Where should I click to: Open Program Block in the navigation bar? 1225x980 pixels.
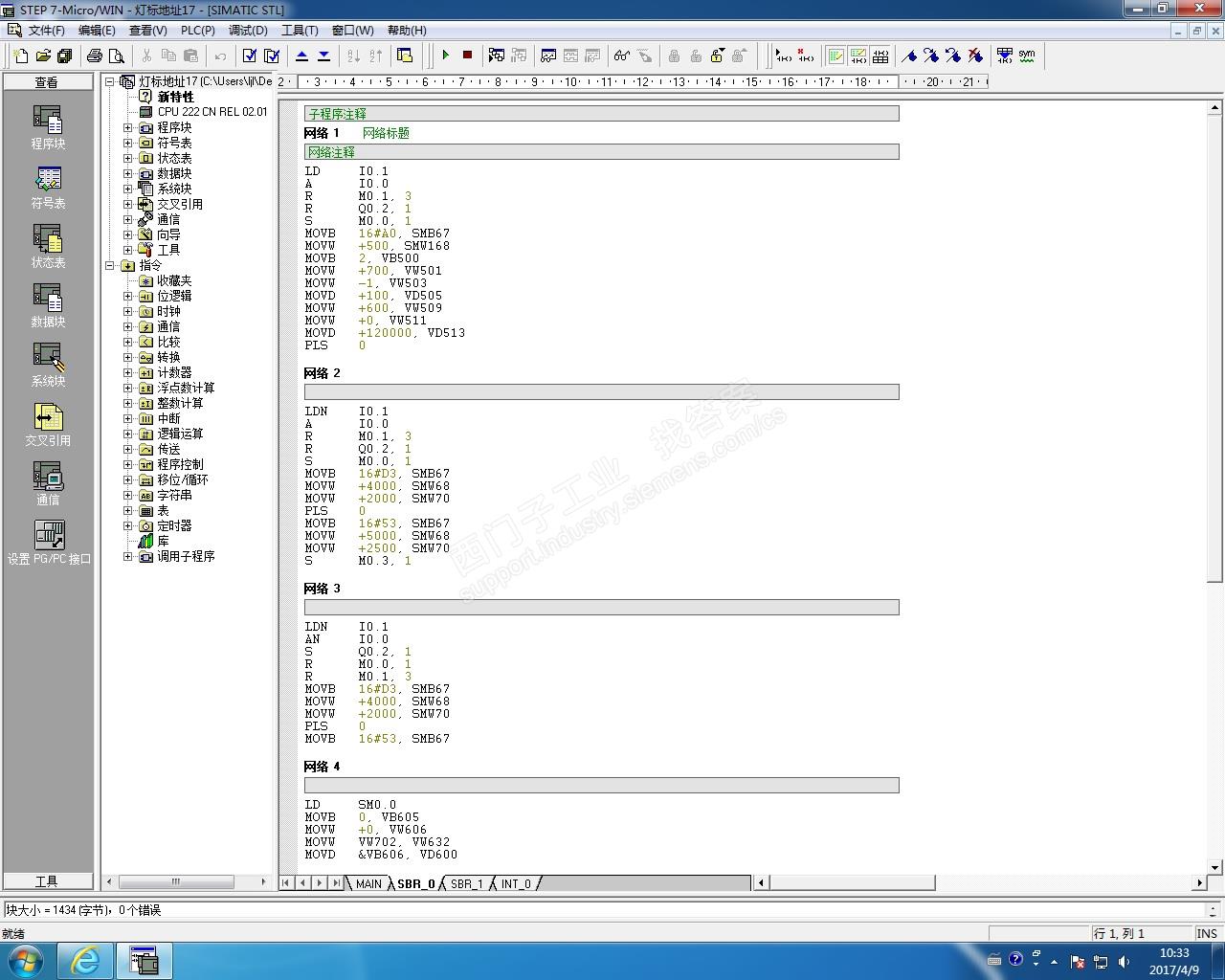click(48, 127)
